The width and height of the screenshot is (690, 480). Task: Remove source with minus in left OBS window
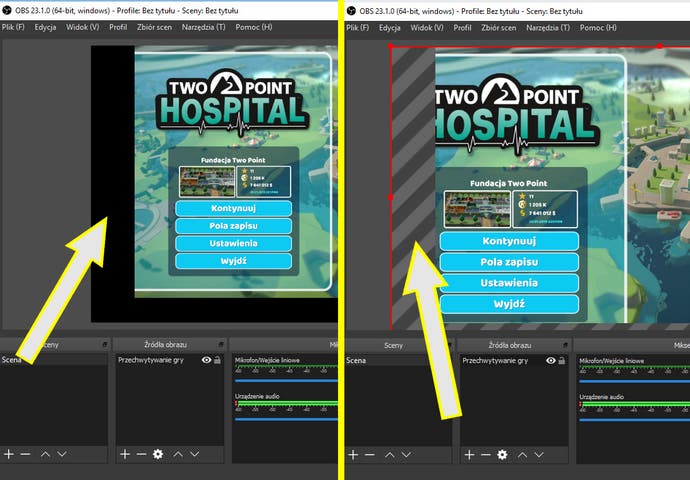point(141,454)
